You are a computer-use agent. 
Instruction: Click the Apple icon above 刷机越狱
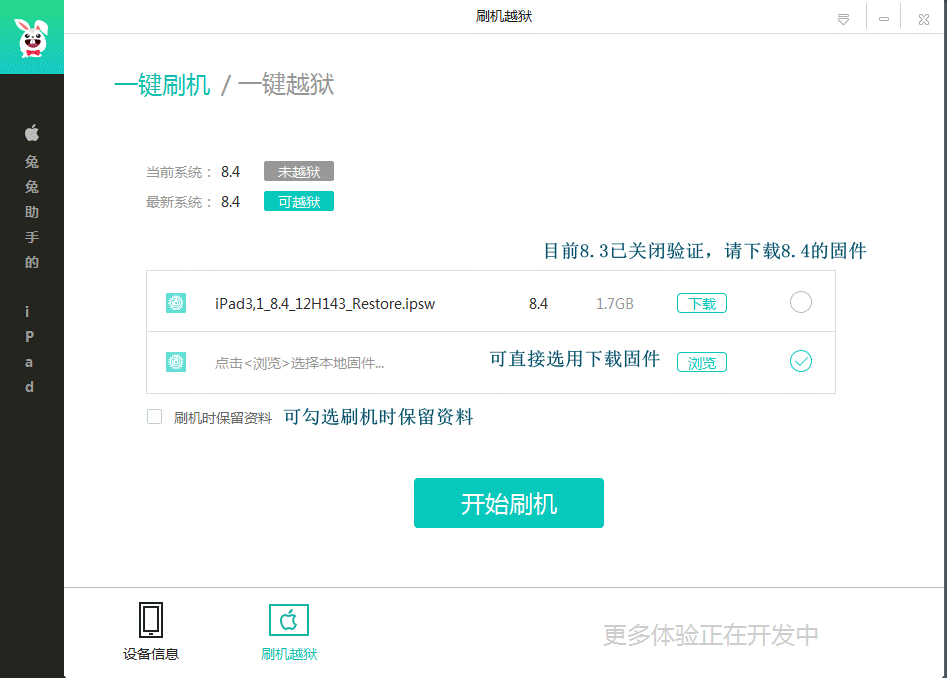[288, 619]
